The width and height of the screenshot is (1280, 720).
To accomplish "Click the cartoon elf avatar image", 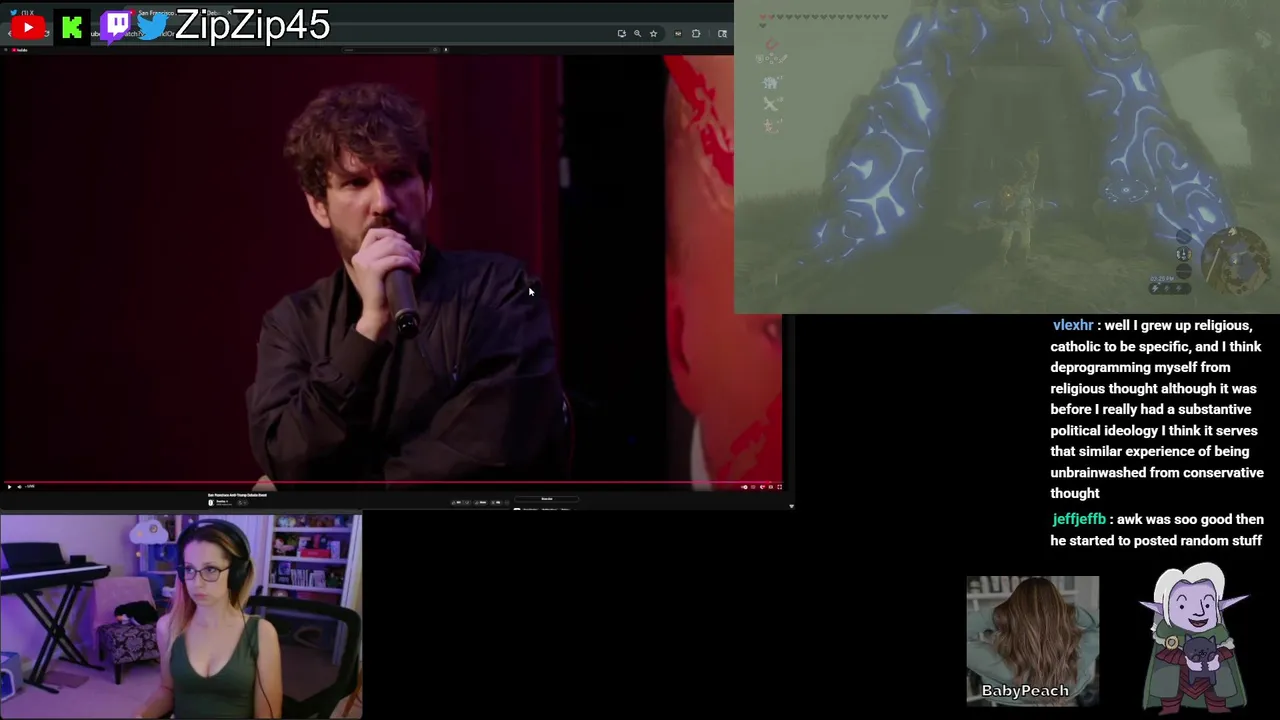I will [x=1195, y=637].
